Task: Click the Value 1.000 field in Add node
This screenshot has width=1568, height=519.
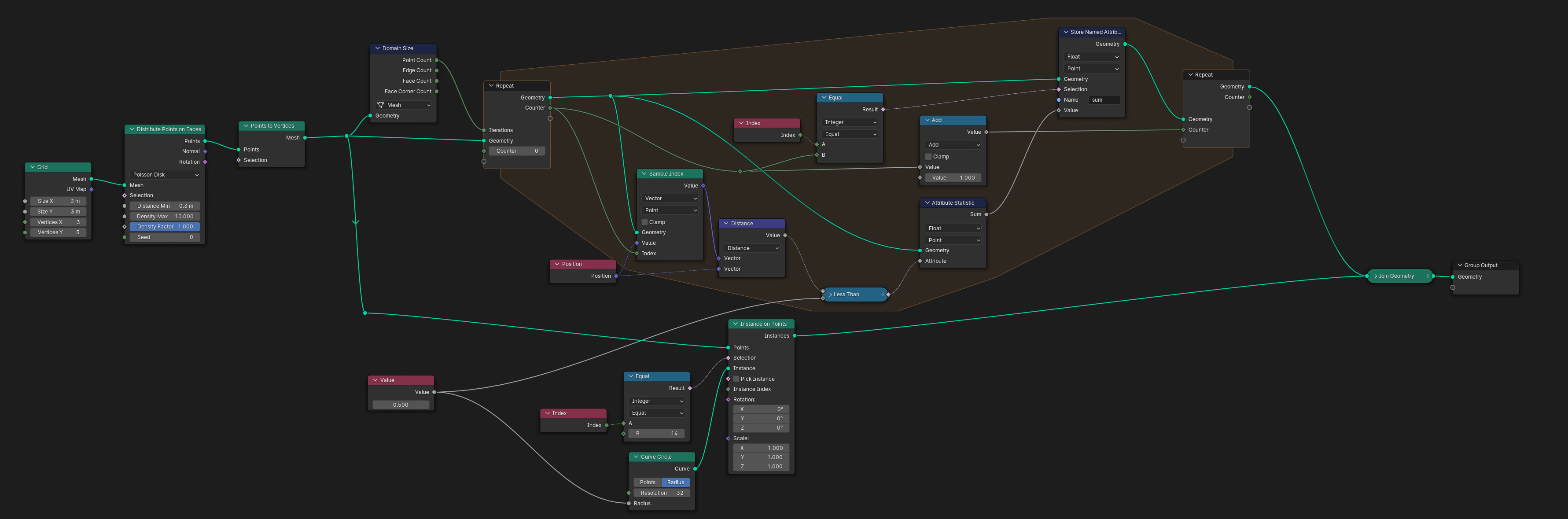Action: coord(953,178)
